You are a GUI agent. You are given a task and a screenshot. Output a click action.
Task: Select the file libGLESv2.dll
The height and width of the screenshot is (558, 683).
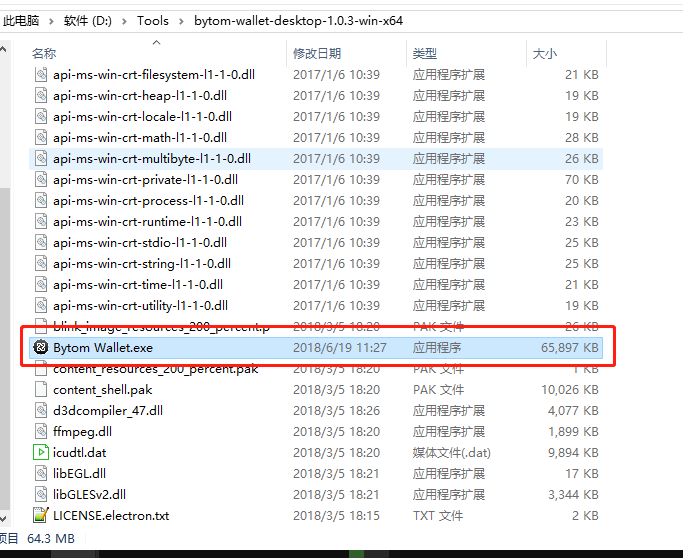[89, 494]
